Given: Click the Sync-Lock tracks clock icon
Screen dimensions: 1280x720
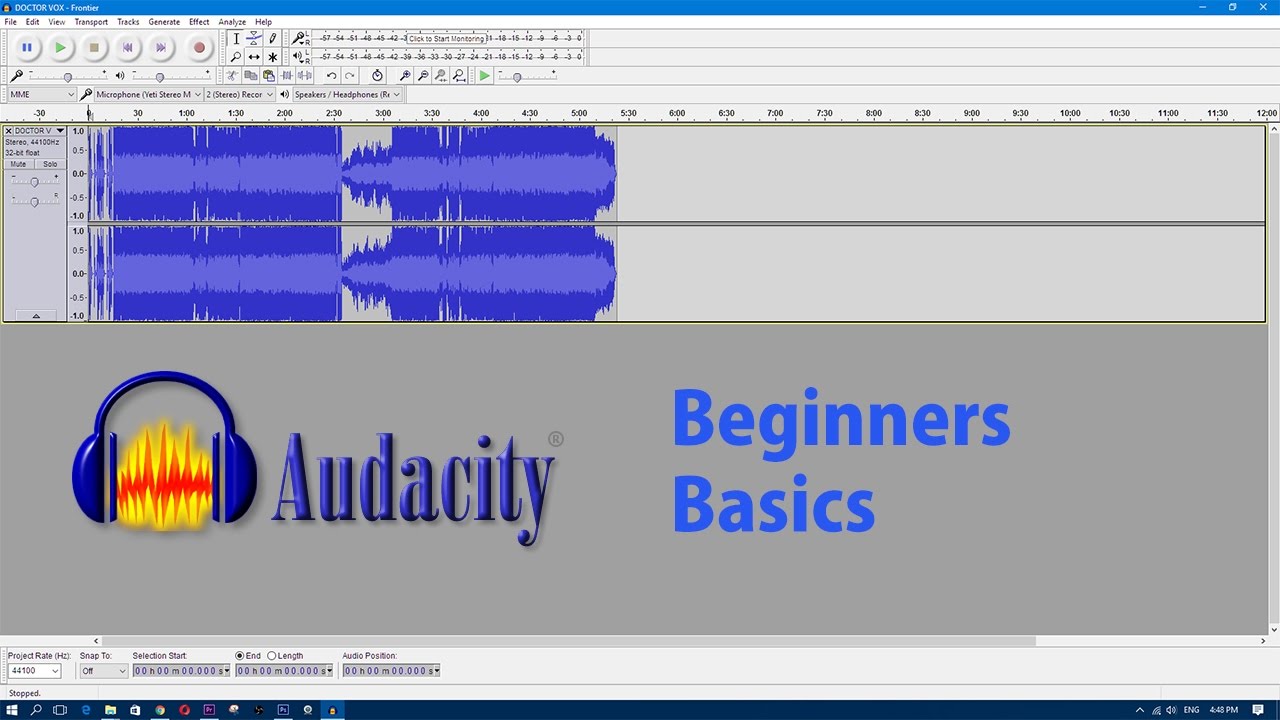Looking at the screenshot, I should coord(377,76).
